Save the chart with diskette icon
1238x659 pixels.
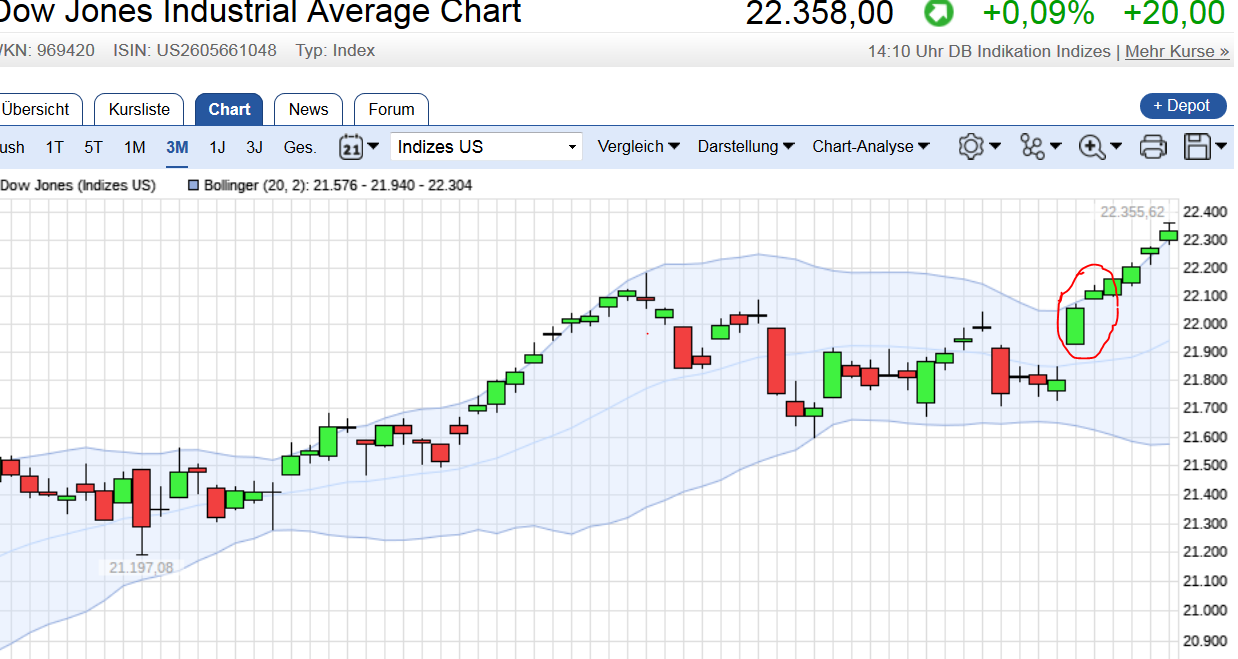[x=1197, y=147]
